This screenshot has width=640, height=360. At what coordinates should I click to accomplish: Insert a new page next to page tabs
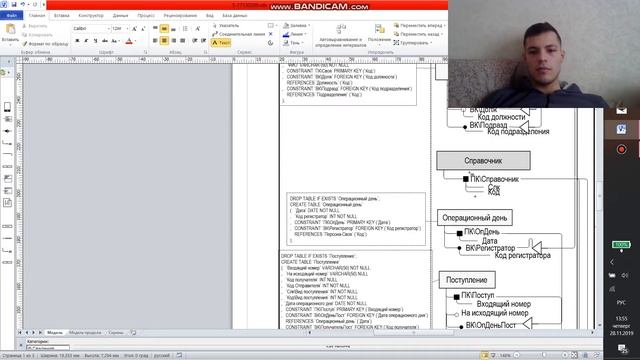(133, 333)
